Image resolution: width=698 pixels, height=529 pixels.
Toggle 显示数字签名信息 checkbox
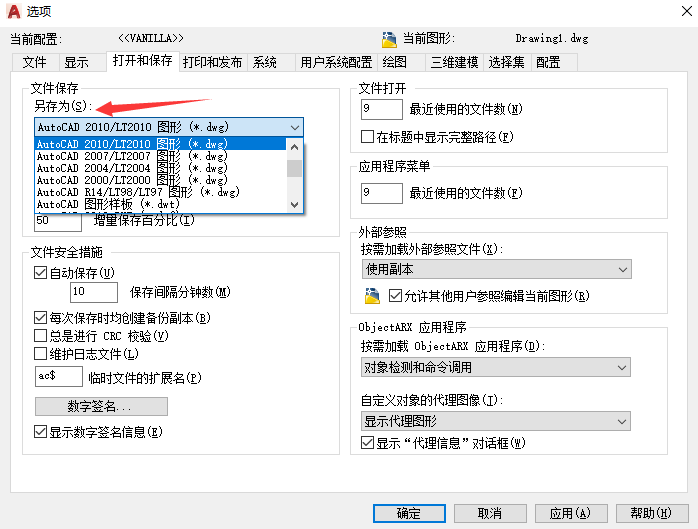pos(41,431)
